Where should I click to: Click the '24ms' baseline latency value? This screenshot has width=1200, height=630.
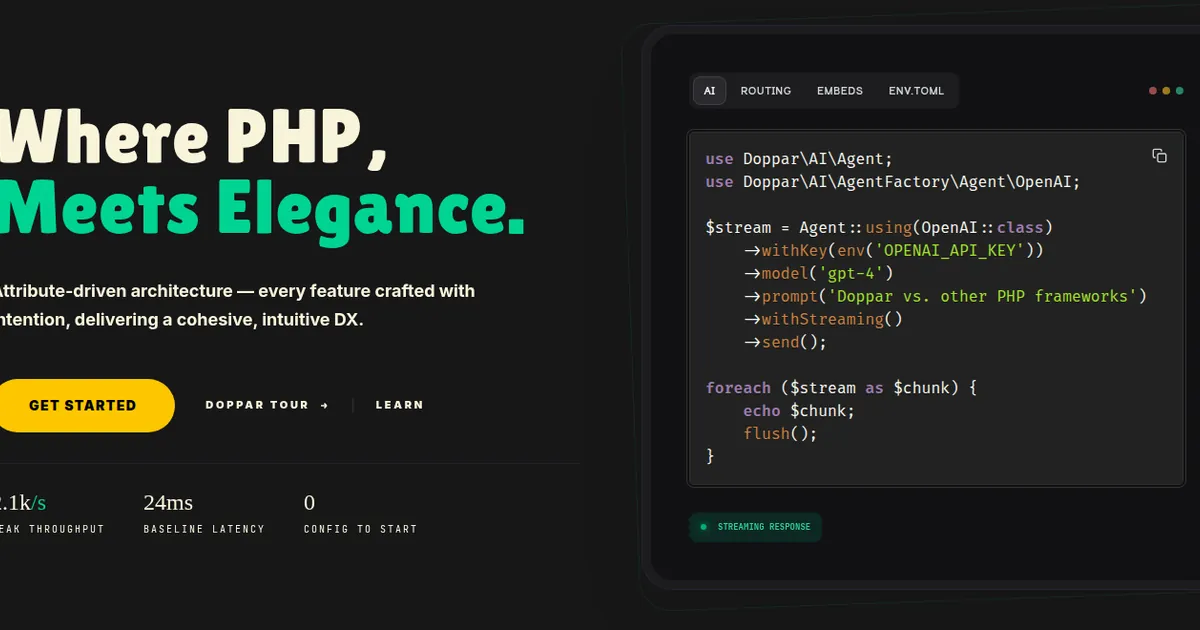tap(168, 502)
